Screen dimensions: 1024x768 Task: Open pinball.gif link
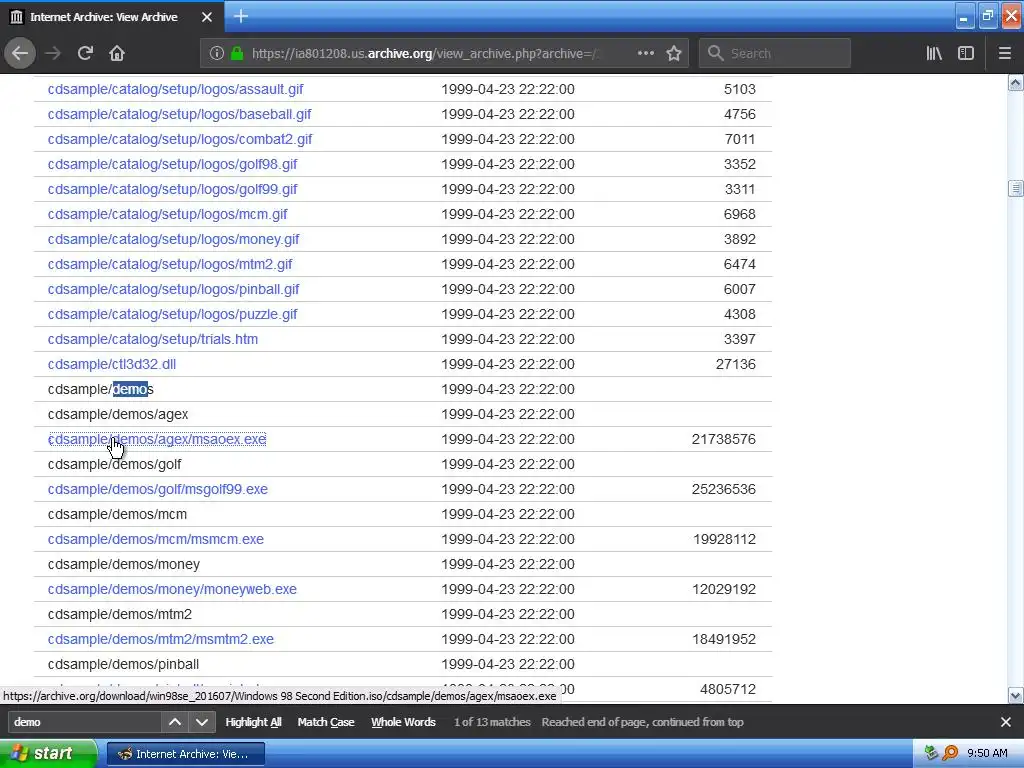[173, 289]
